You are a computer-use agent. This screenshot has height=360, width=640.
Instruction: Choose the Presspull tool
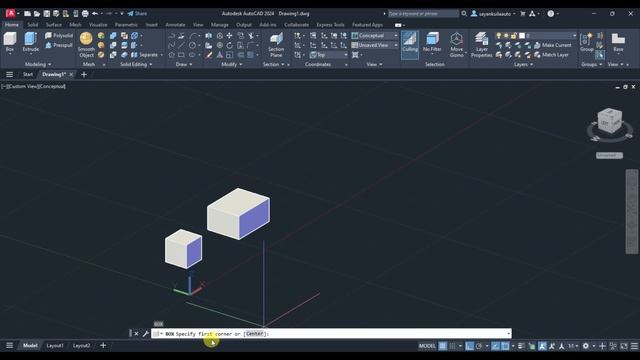[59, 45]
